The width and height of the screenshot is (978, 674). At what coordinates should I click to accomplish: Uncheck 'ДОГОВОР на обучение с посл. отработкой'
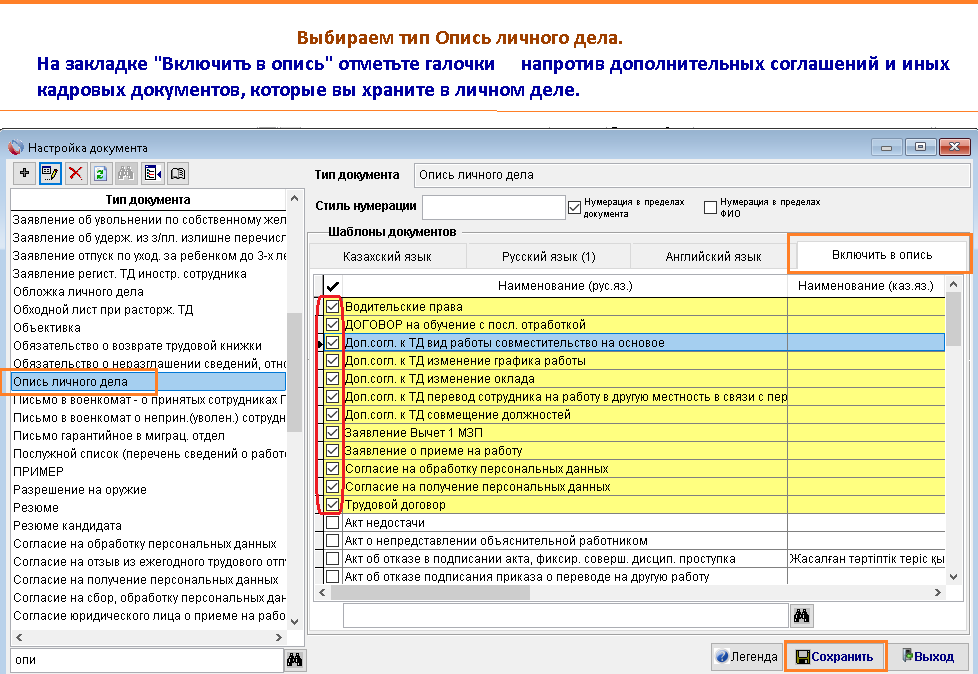(x=332, y=325)
